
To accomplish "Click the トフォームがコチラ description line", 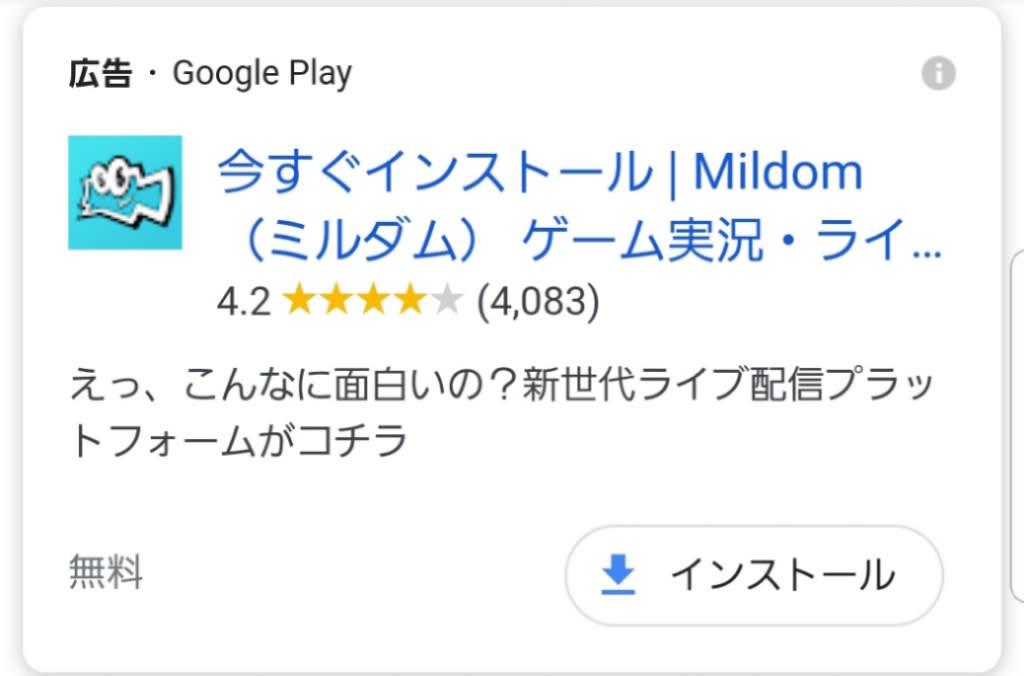I will [x=238, y=441].
